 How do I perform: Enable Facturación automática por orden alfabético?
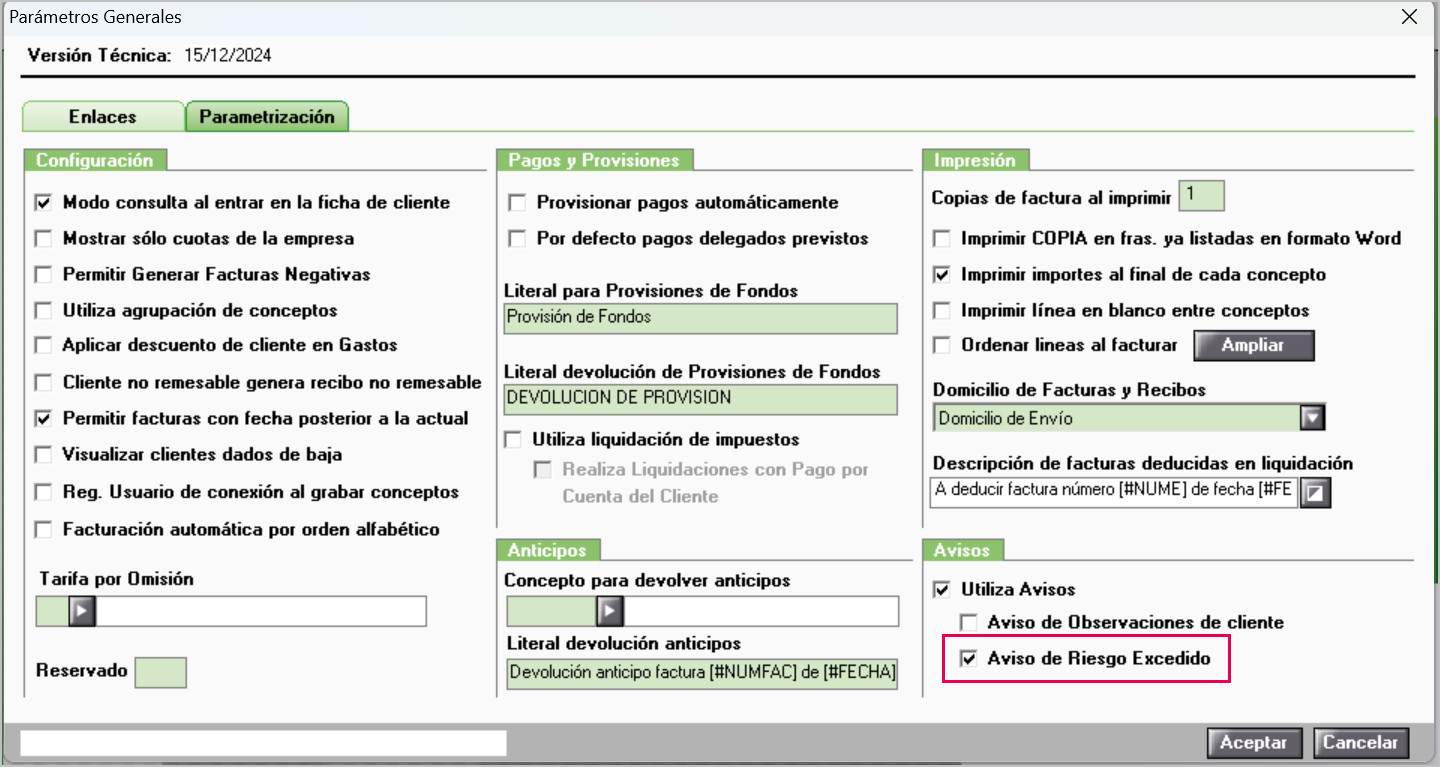[x=43, y=530]
